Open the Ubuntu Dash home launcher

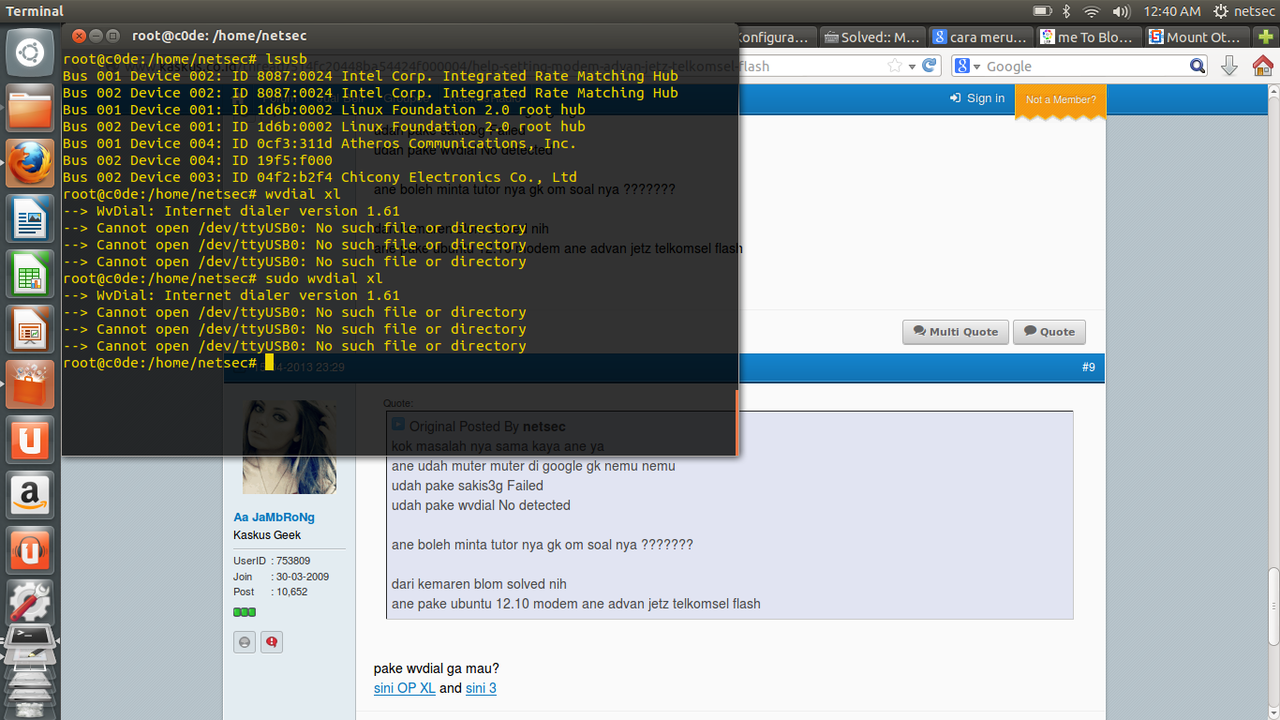tap(30, 53)
